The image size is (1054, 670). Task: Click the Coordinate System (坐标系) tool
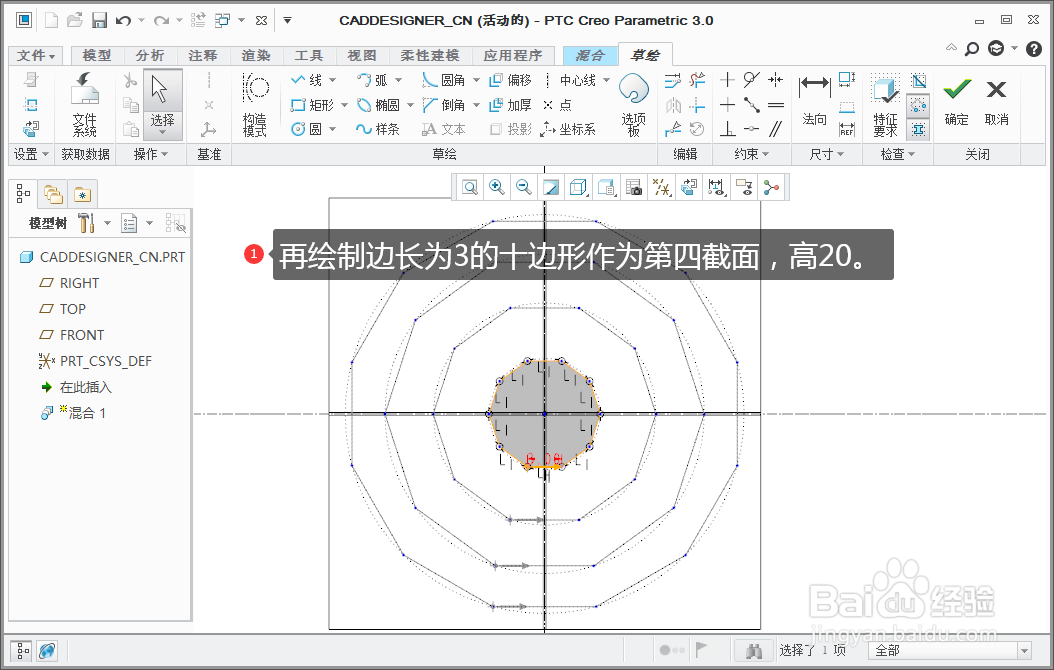click(x=569, y=129)
